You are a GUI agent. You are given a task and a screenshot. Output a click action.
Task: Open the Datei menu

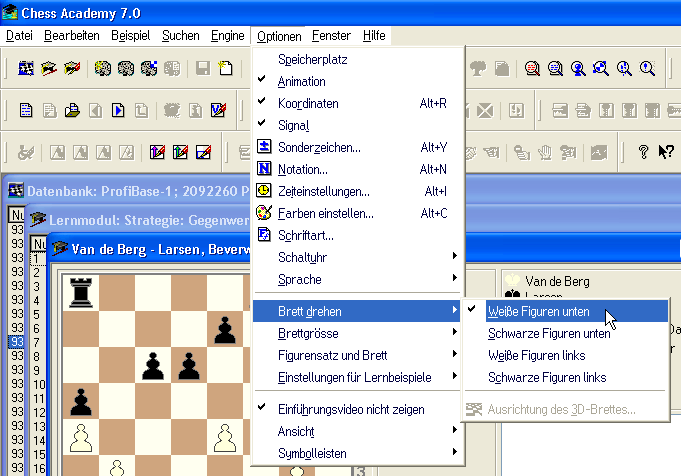pyautogui.click(x=19, y=36)
